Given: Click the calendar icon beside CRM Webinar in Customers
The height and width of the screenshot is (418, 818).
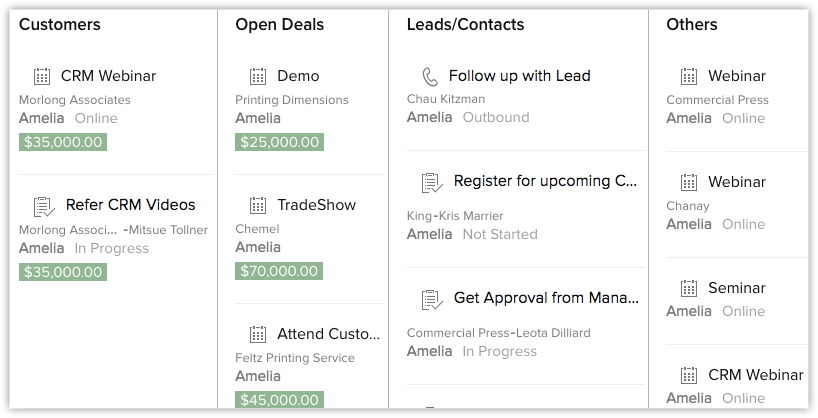Looking at the screenshot, I should (42, 76).
